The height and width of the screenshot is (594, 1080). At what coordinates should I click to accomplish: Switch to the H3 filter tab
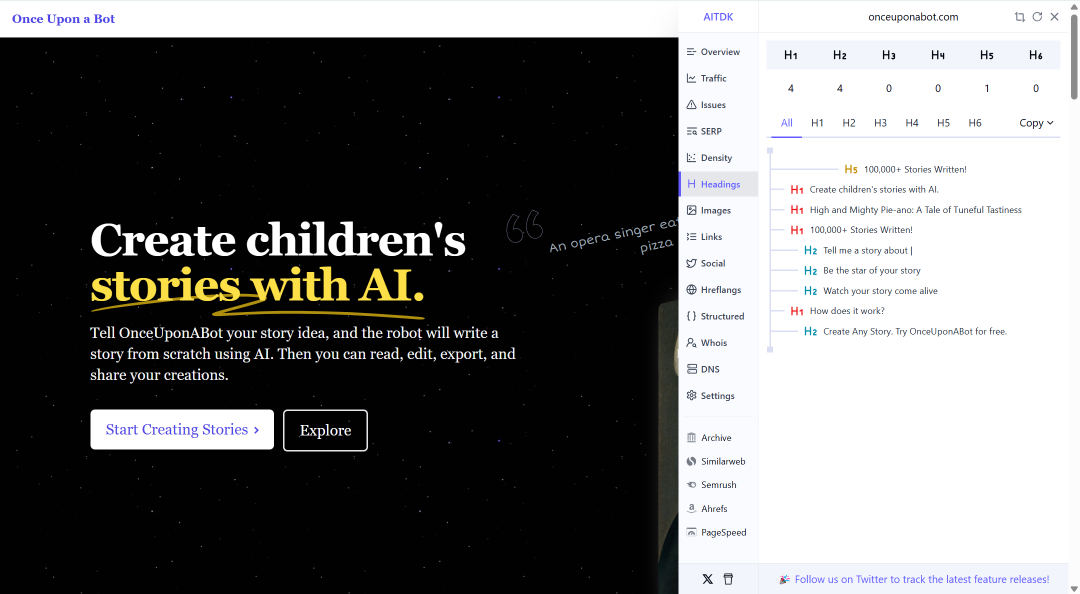click(x=880, y=123)
